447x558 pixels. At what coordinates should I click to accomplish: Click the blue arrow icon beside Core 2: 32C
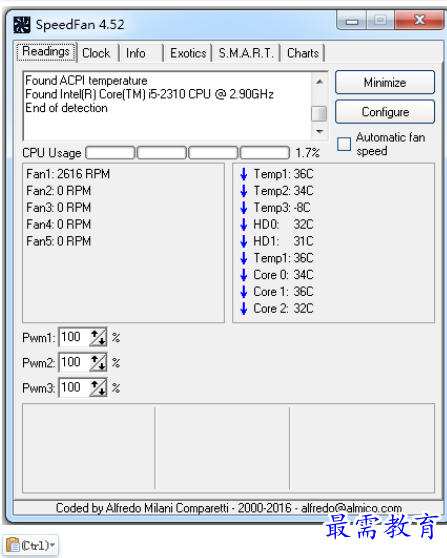tap(244, 309)
